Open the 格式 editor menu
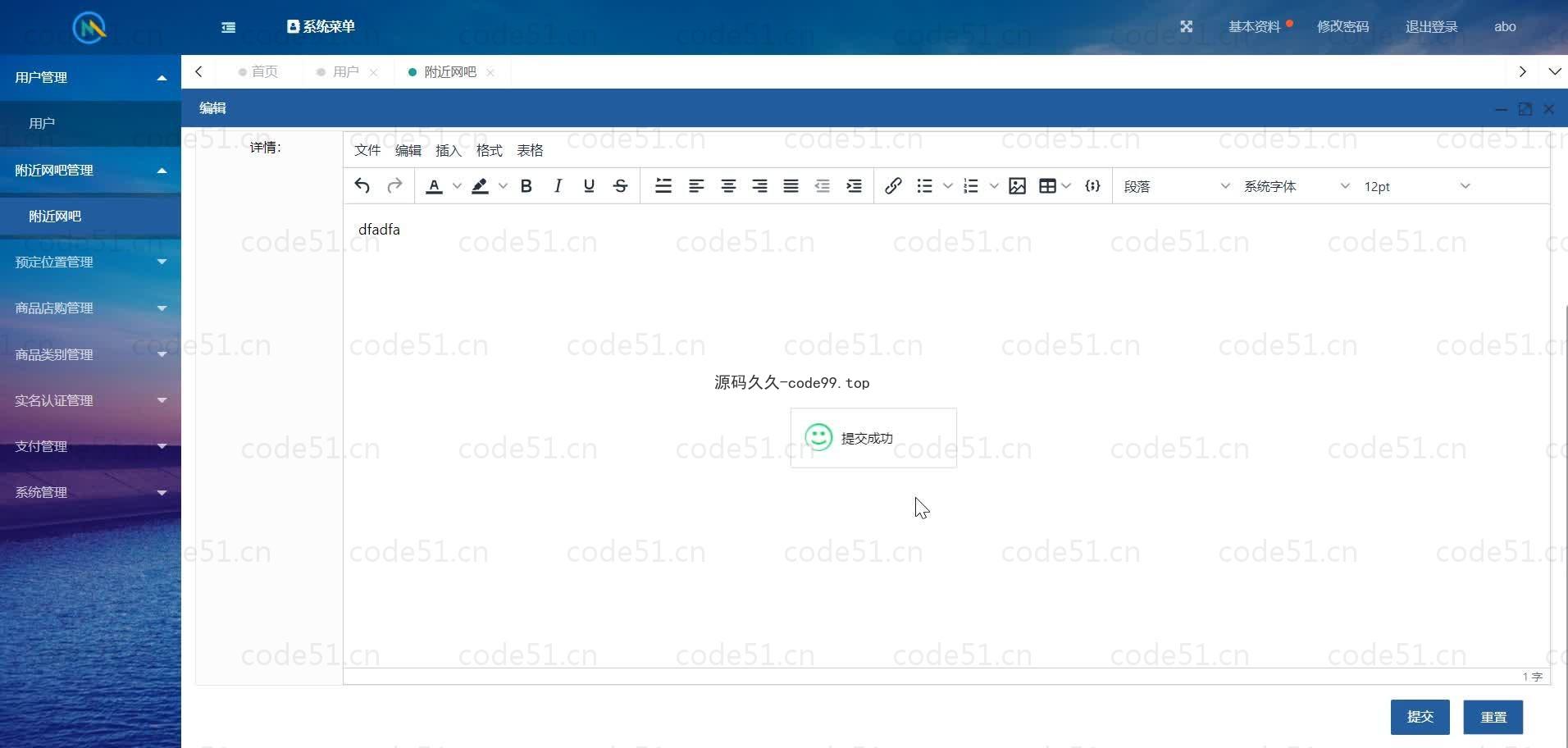 (x=489, y=150)
